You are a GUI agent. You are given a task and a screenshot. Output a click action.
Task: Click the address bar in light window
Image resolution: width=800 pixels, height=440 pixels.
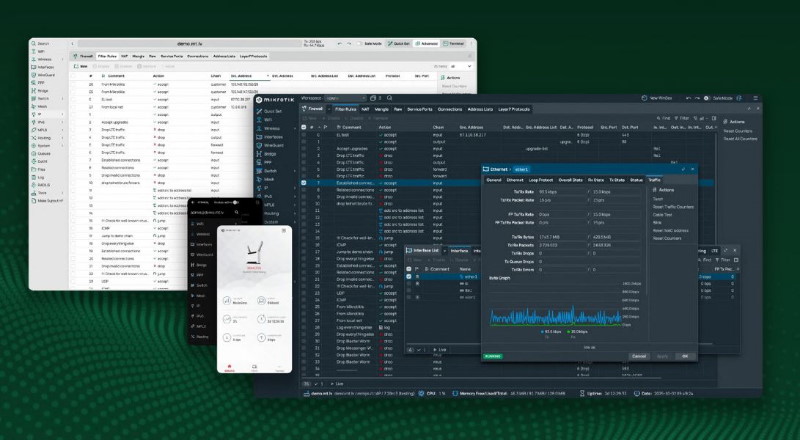[189, 44]
